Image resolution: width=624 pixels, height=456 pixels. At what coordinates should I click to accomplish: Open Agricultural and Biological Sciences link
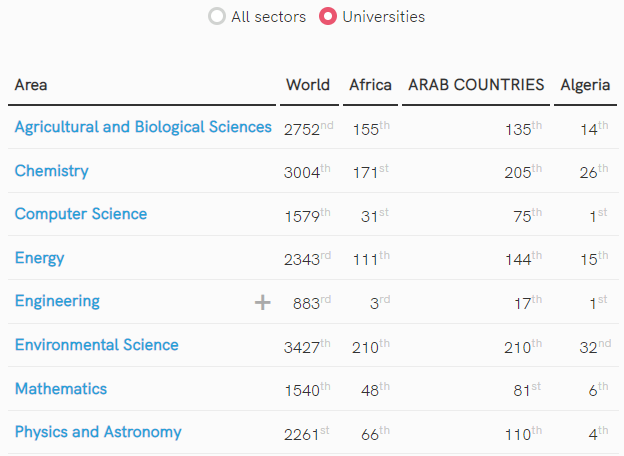143,127
